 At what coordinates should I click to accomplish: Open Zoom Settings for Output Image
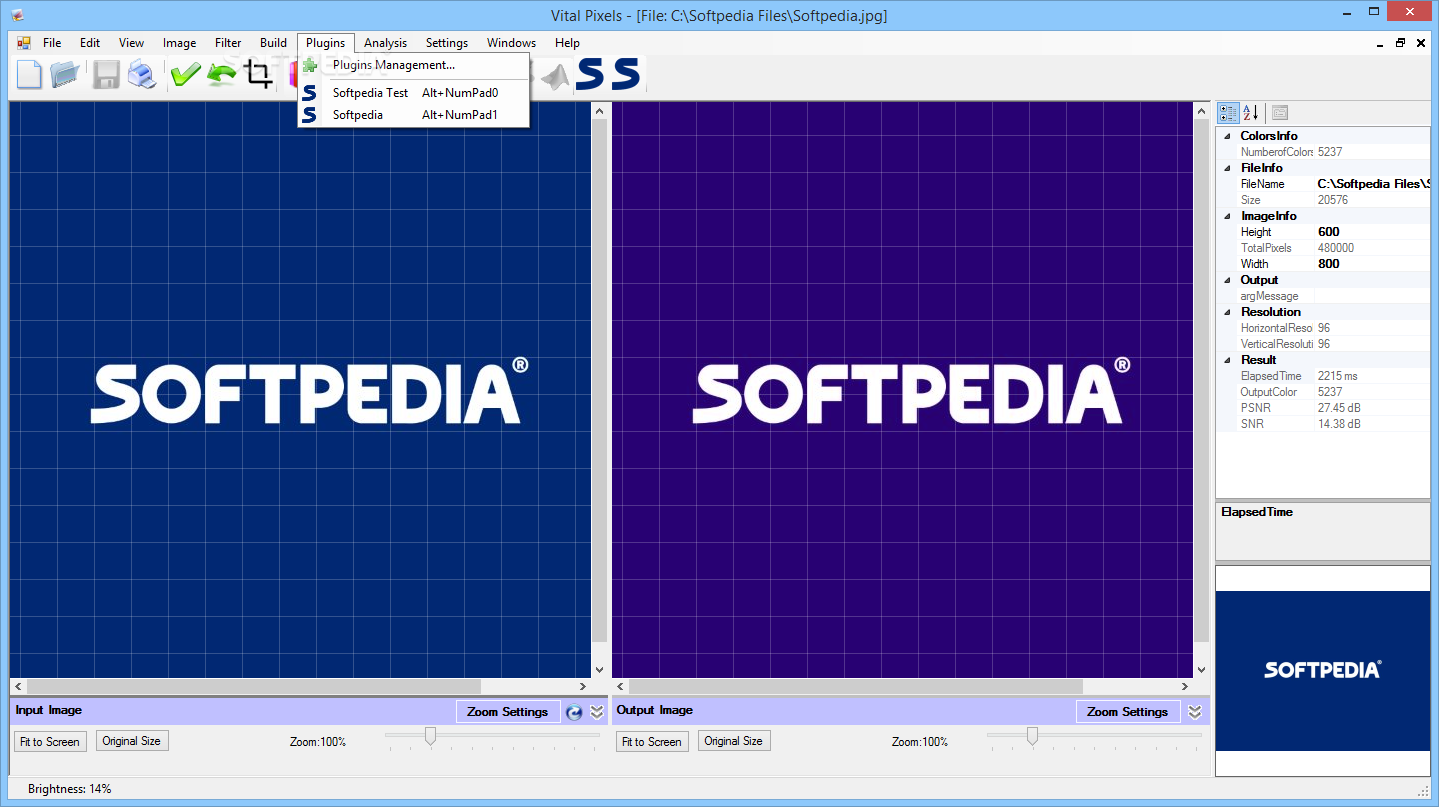1128,712
